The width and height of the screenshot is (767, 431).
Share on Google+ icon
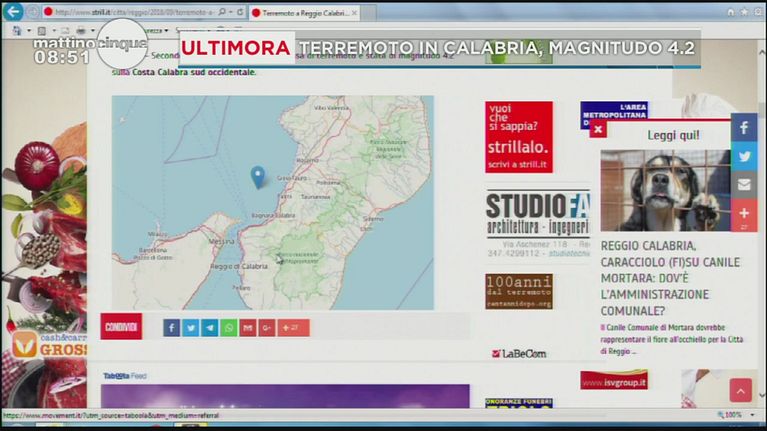pyautogui.click(x=267, y=328)
